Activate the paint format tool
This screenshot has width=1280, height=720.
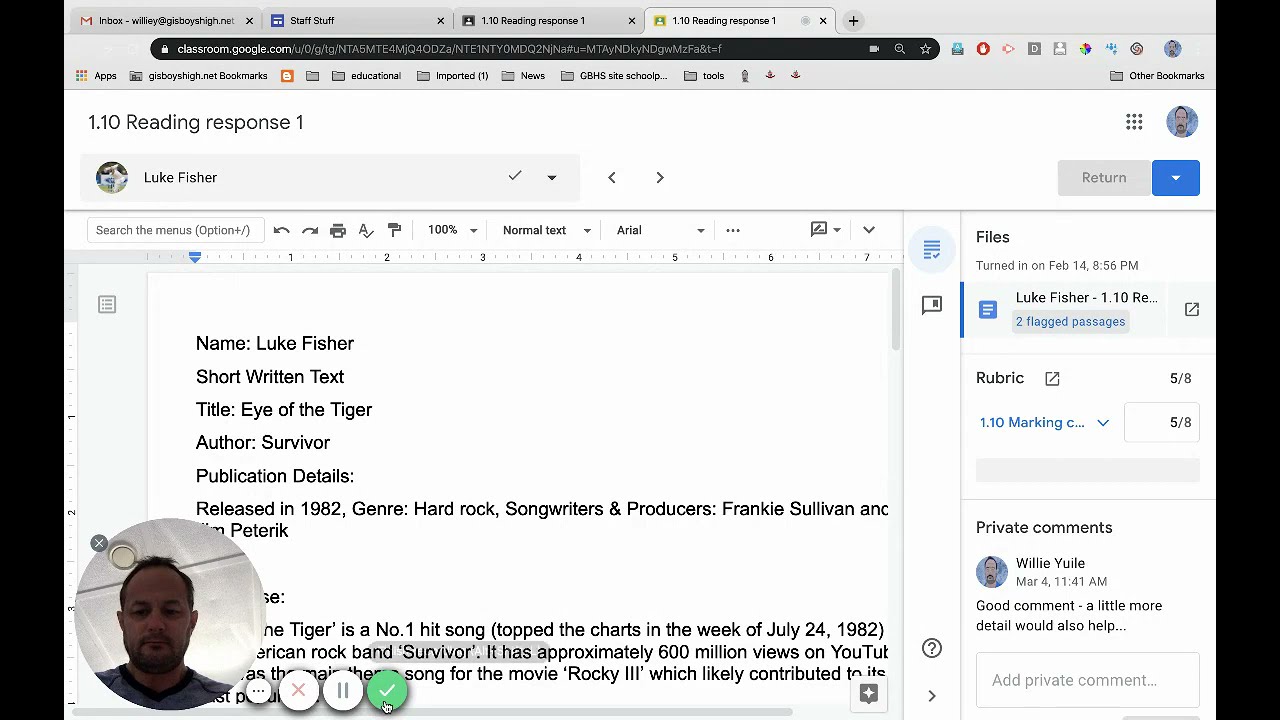(x=394, y=230)
